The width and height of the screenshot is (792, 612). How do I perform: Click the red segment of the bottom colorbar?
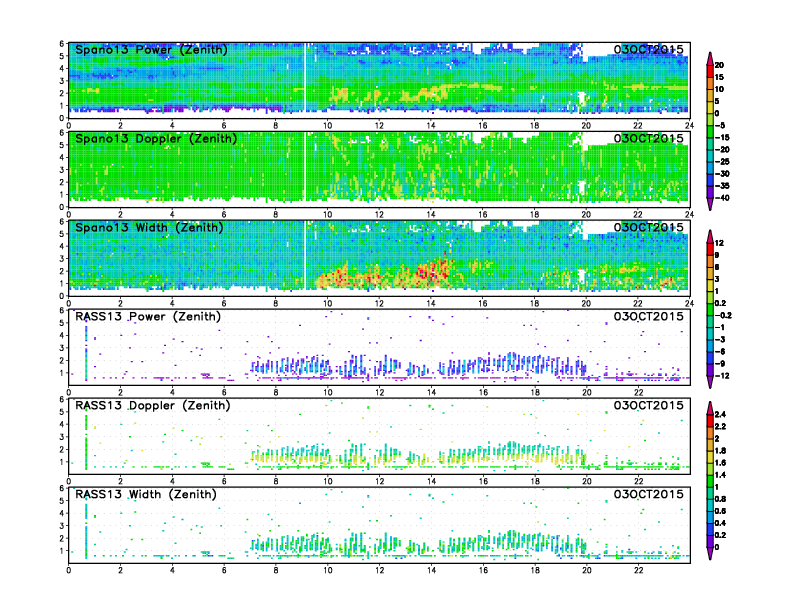[710, 421]
